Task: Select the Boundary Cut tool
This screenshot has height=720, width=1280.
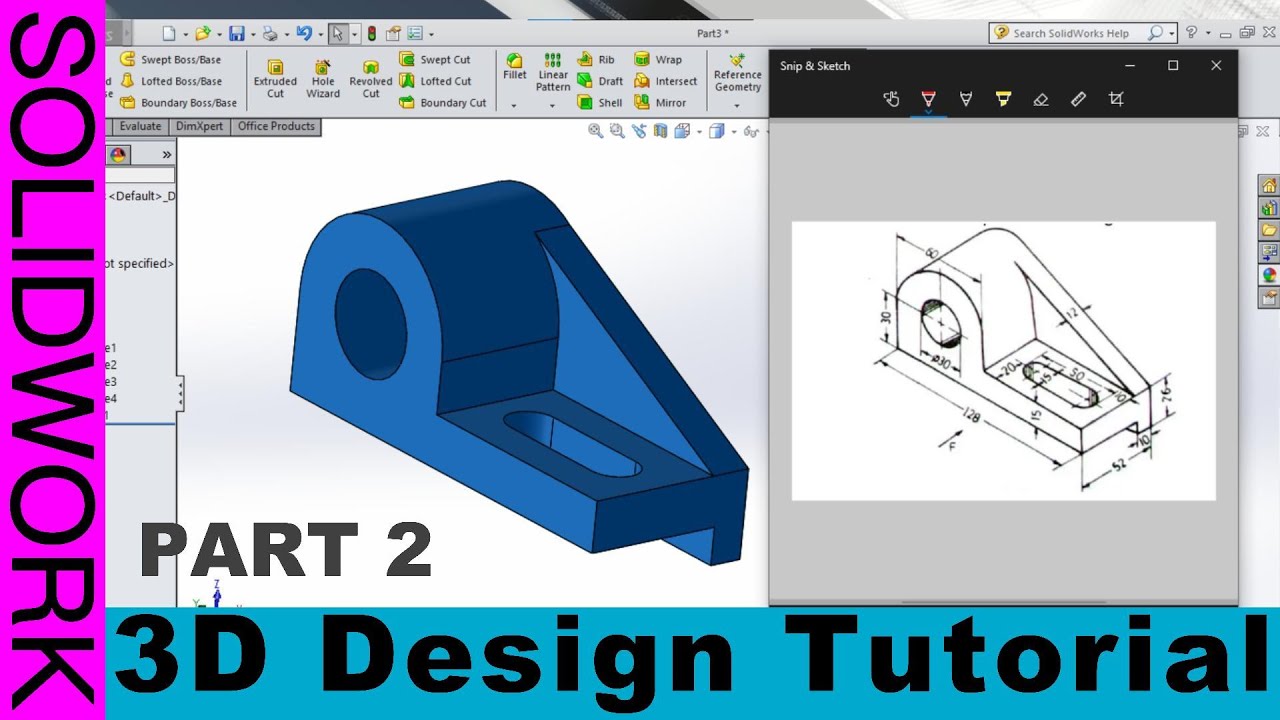Action: tap(443, 102)
